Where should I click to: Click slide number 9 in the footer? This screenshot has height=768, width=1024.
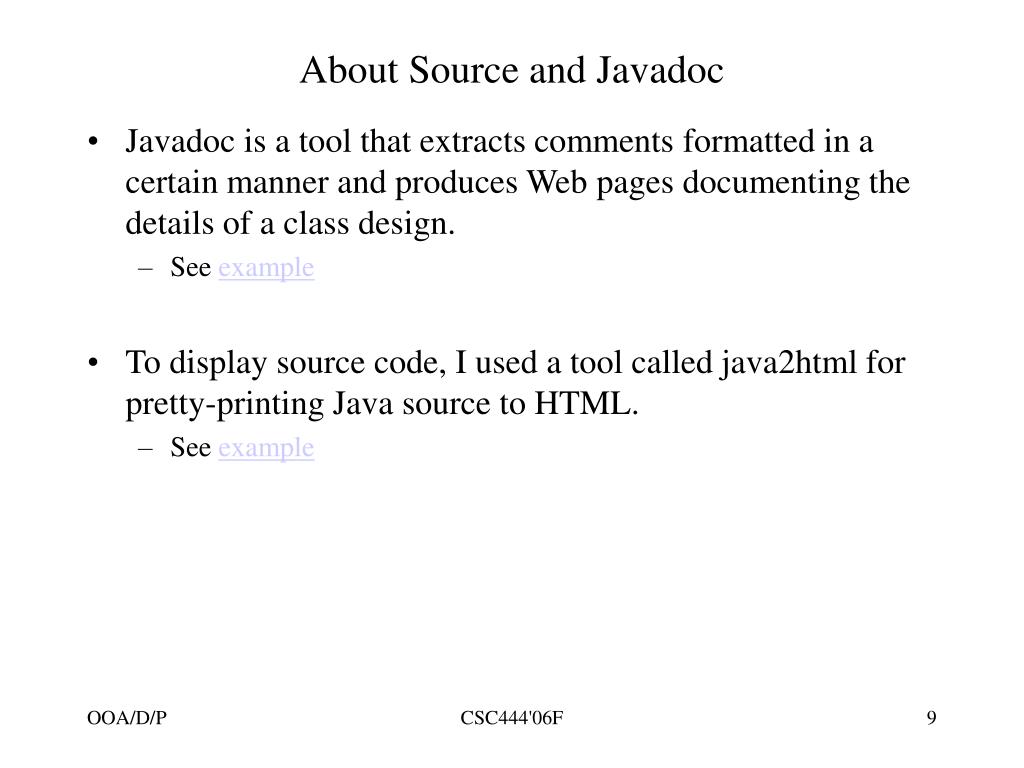tap(931, 717)
